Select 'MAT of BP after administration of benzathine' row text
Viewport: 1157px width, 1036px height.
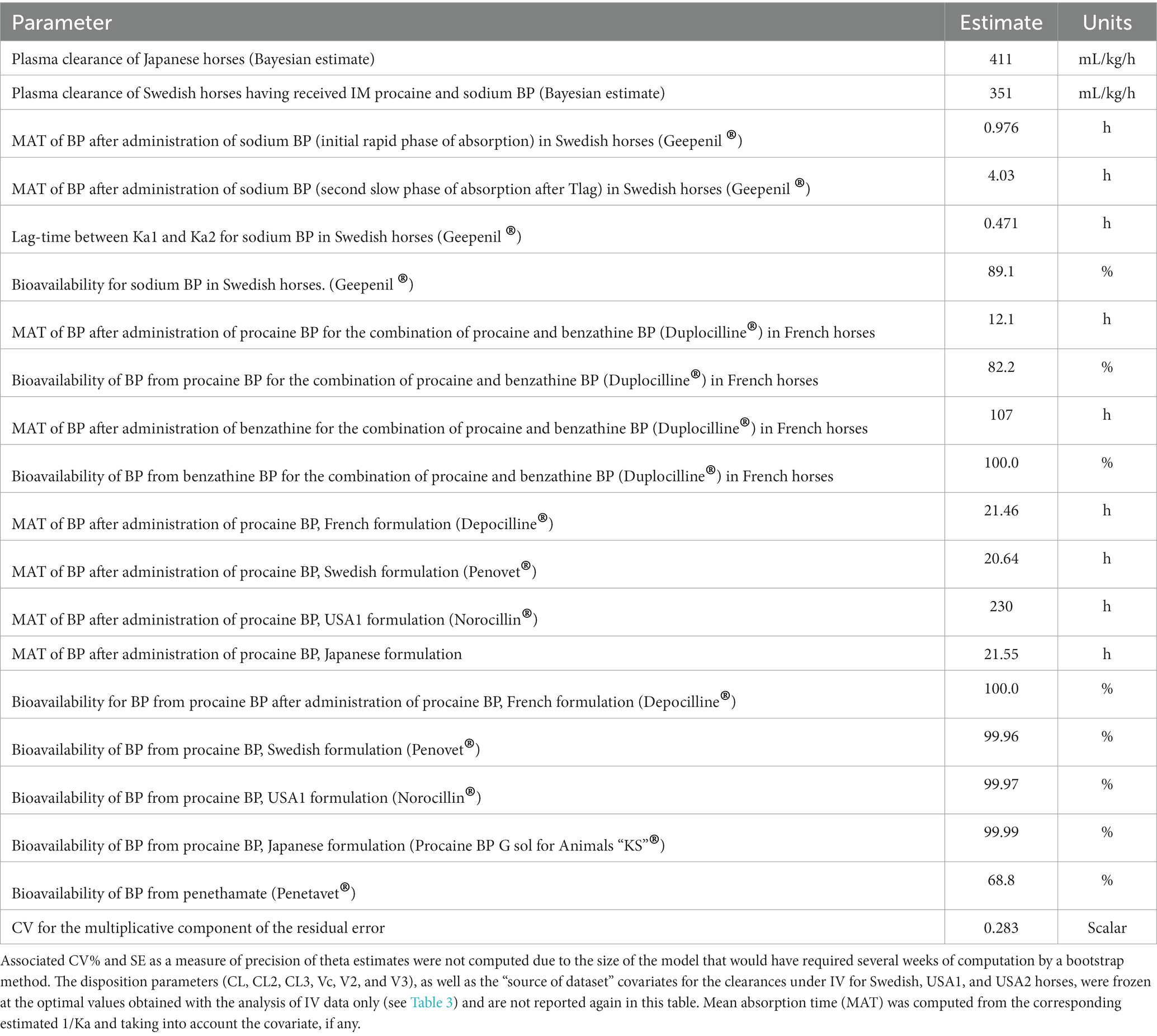click(x=440, y=427)
